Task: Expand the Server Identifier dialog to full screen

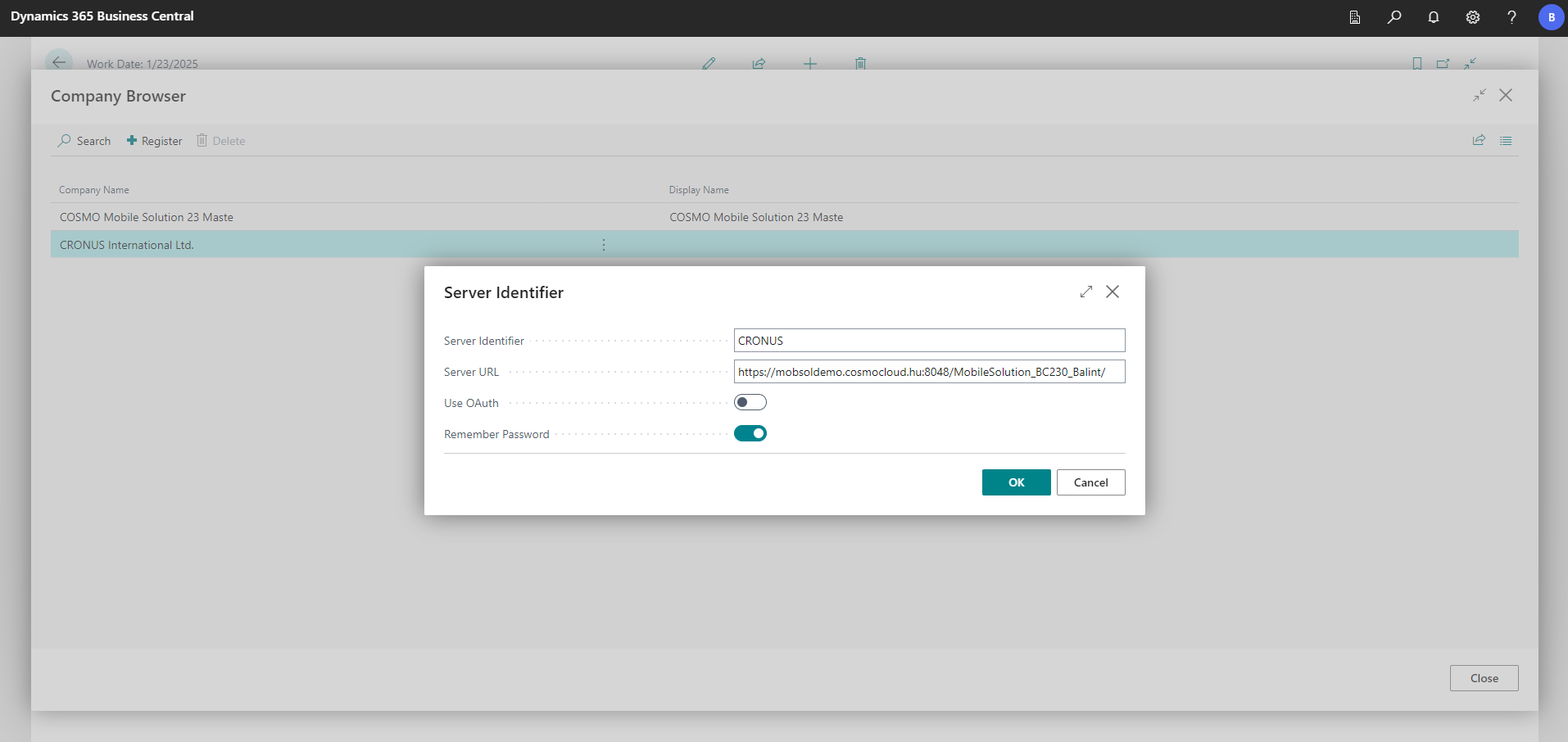Action: tap(1086, 292)
